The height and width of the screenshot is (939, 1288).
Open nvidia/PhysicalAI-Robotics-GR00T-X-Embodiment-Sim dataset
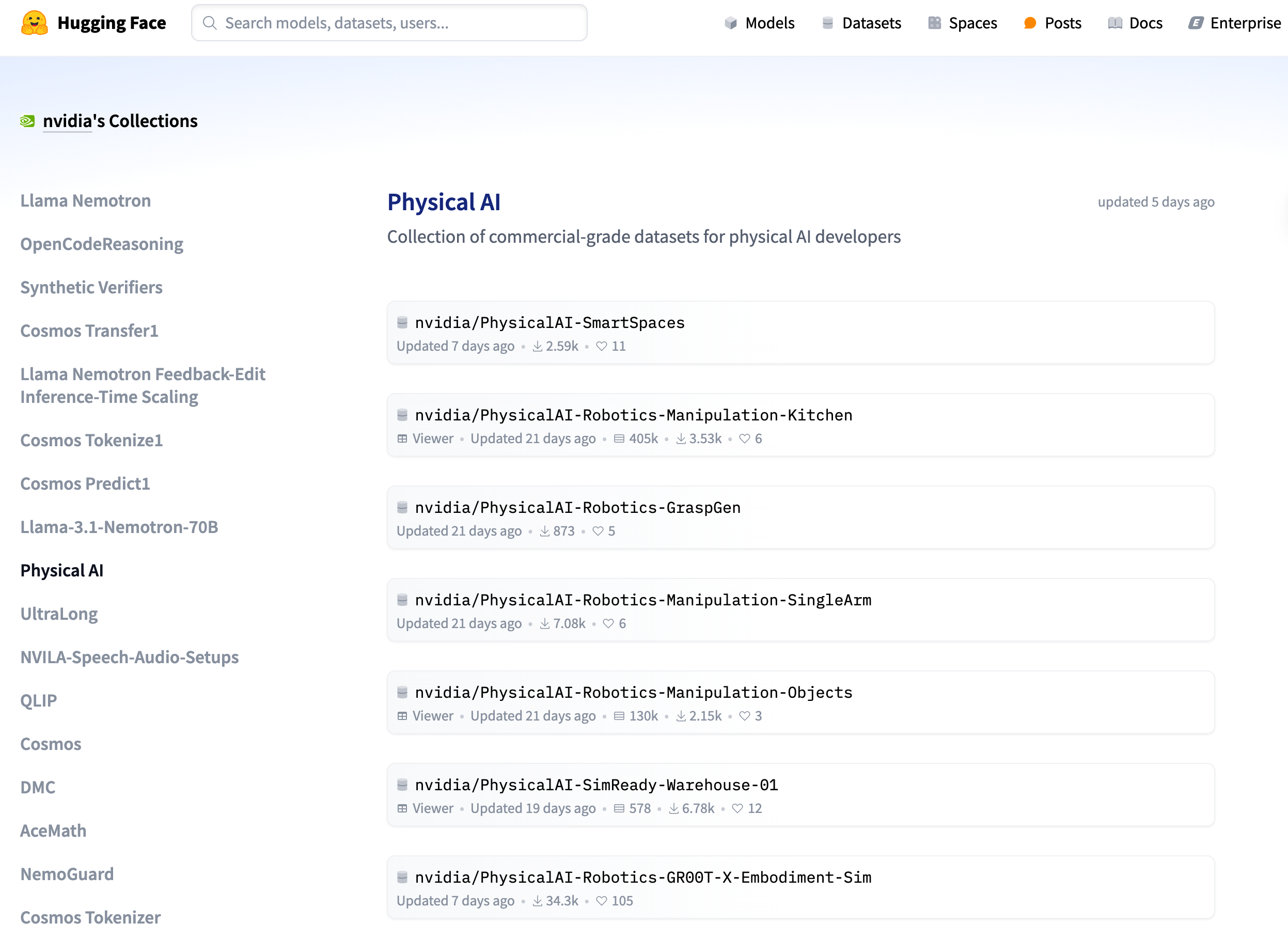pos(642,878)
